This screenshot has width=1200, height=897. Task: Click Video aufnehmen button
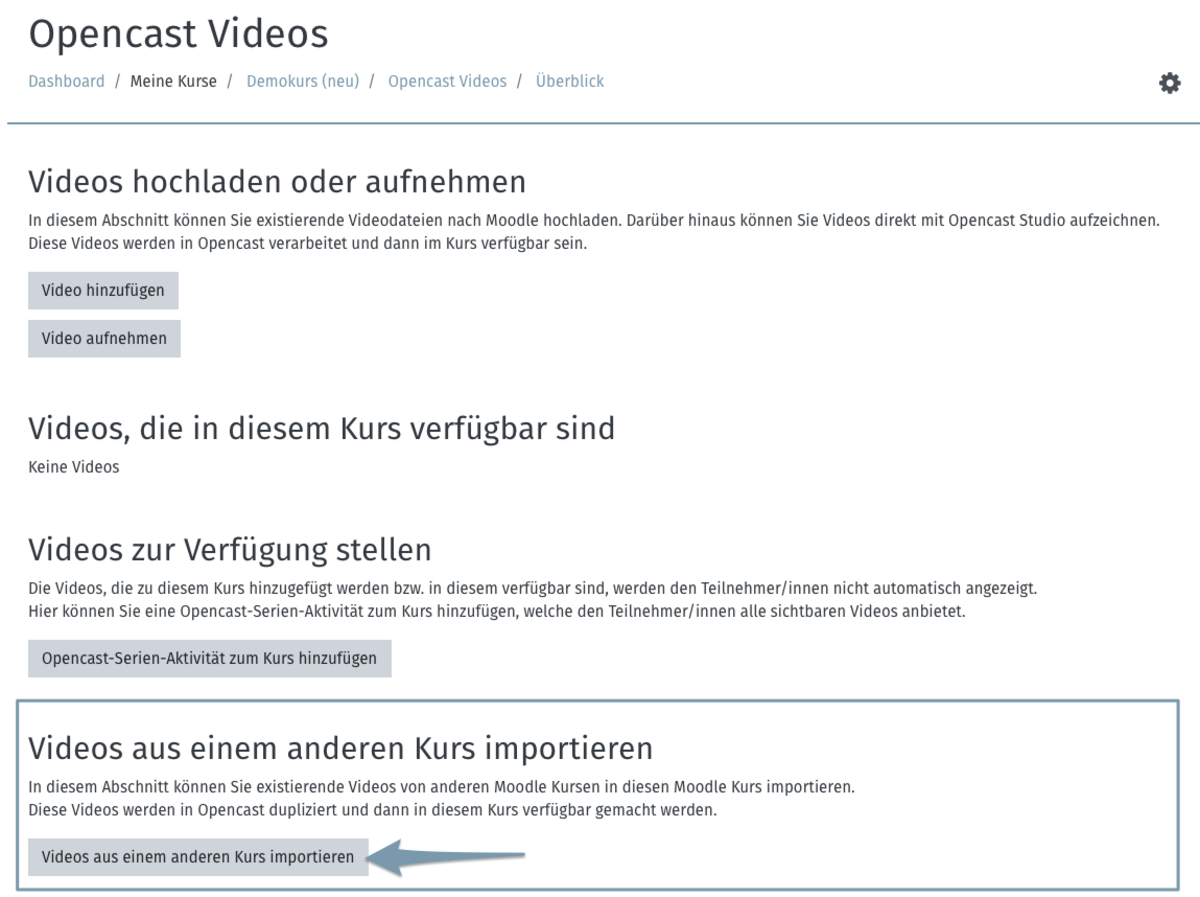104,339
